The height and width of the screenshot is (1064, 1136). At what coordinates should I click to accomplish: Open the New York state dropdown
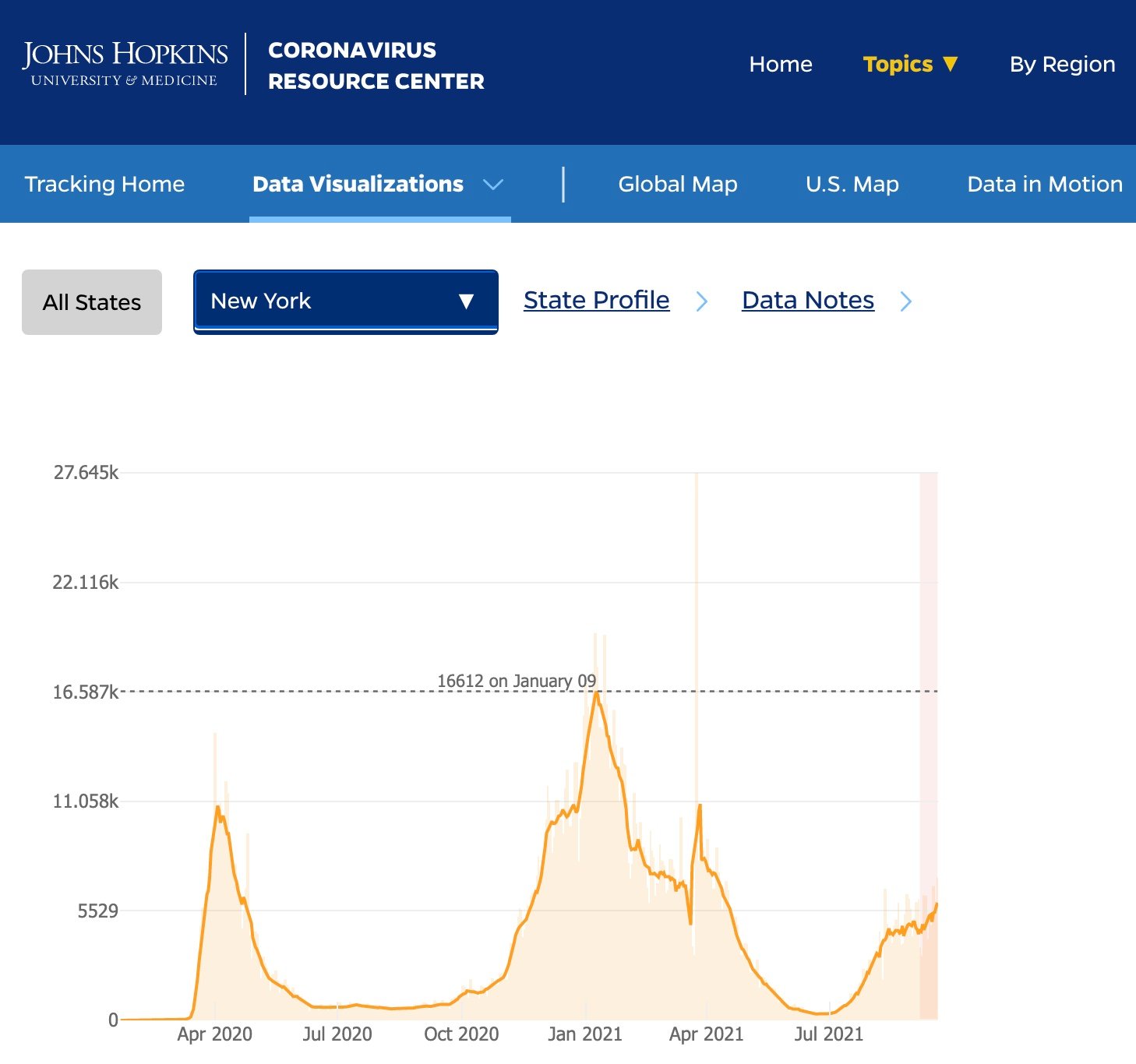(x=345, y=301)
